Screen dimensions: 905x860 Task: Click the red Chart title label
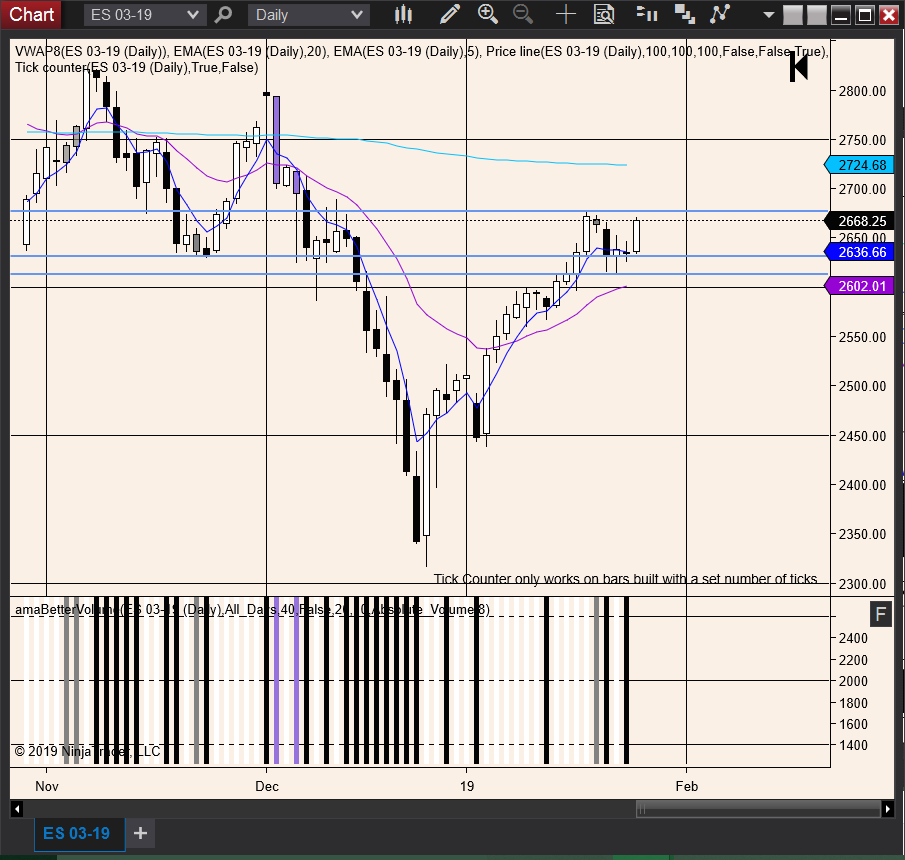[x=31, y=14]
